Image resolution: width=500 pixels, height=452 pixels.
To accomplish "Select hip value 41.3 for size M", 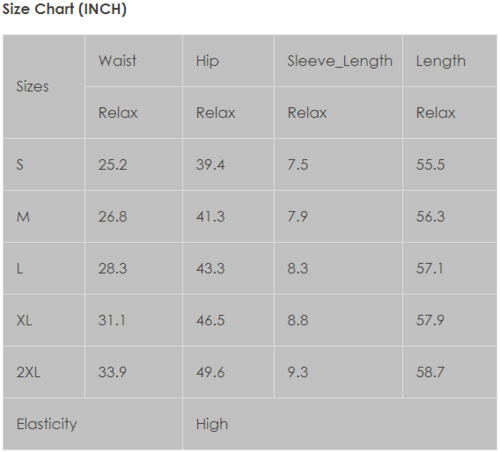I will (x=210, y=217).
